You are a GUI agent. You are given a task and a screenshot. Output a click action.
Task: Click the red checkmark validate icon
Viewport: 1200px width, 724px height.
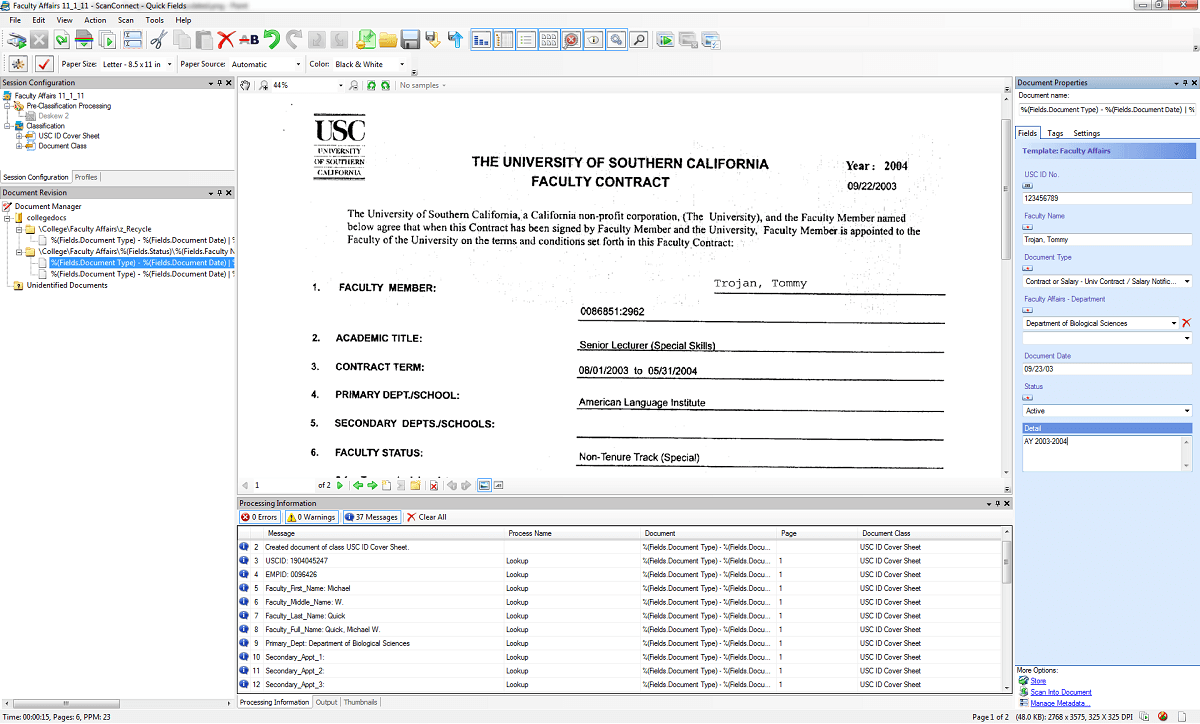44,64
